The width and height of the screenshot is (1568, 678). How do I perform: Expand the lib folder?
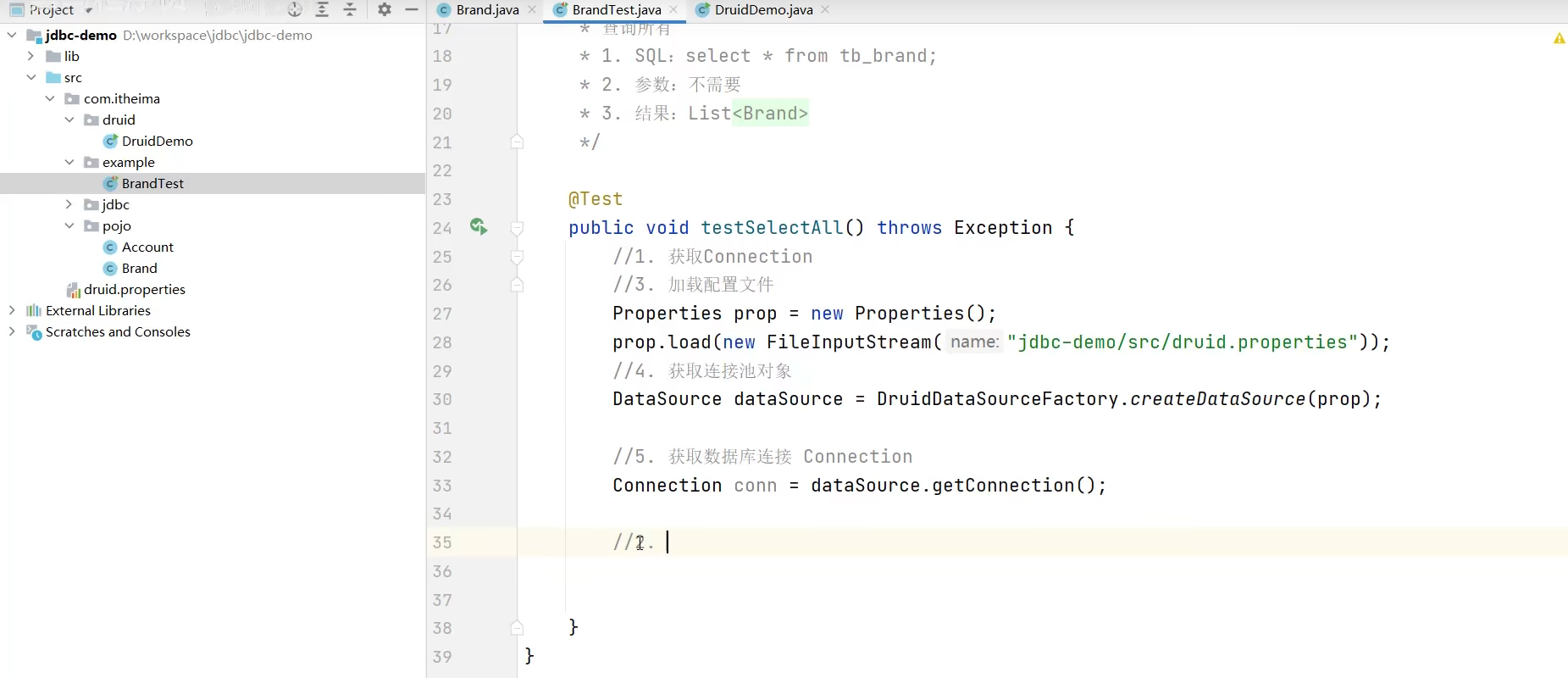pos(31,56)
